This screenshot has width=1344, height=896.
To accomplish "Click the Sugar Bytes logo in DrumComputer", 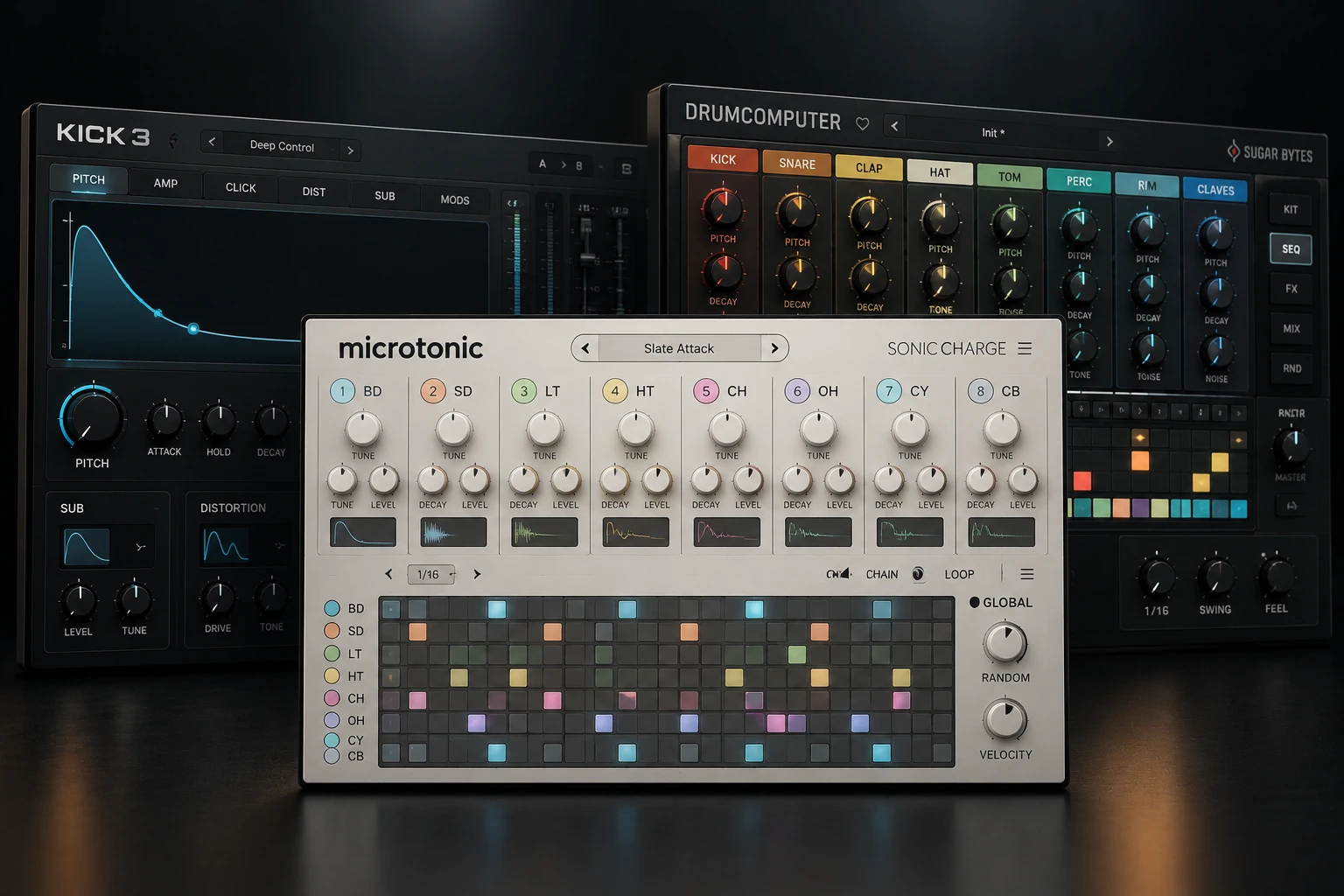I will [x=1270, y=152].
